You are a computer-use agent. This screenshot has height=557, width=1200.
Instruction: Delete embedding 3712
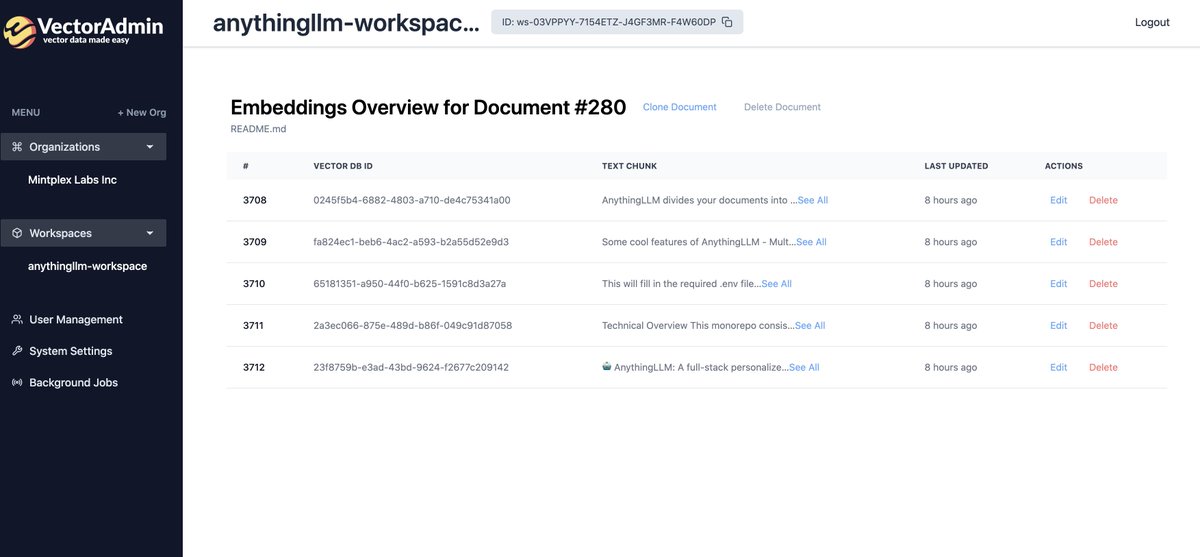pyautogui.click(x=1103, y=368)
